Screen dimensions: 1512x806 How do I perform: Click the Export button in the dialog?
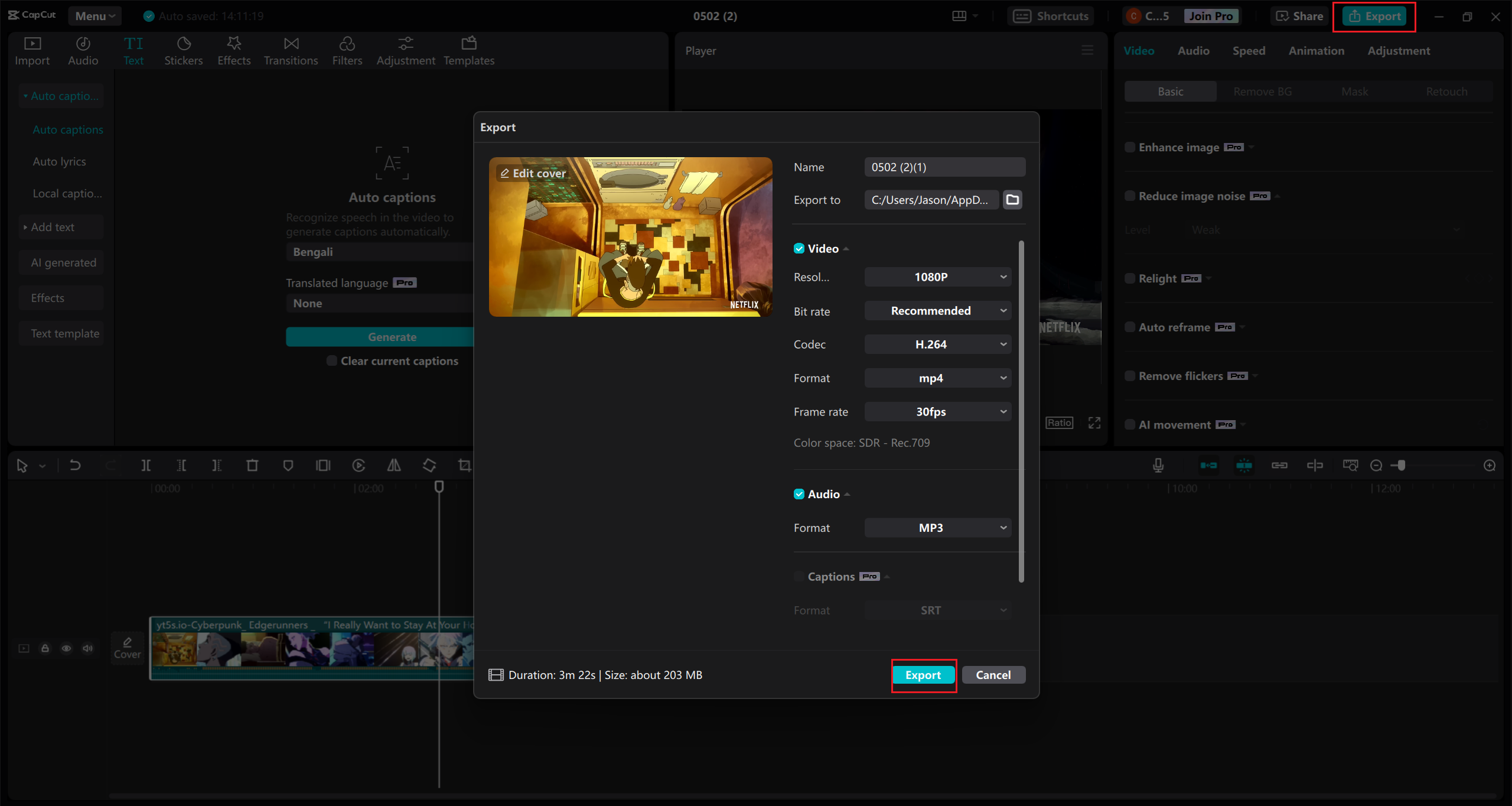[x=923, y=674]
